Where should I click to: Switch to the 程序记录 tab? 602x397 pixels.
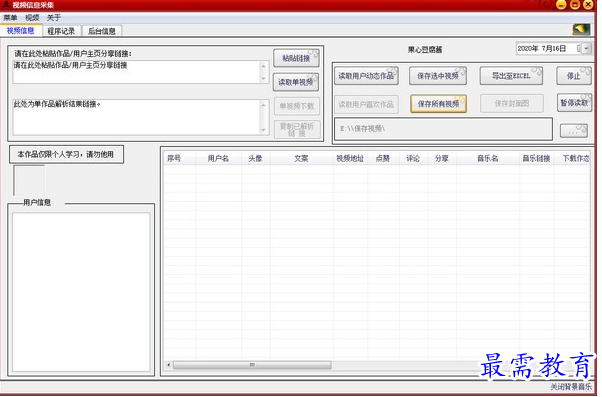coord(61,31)
